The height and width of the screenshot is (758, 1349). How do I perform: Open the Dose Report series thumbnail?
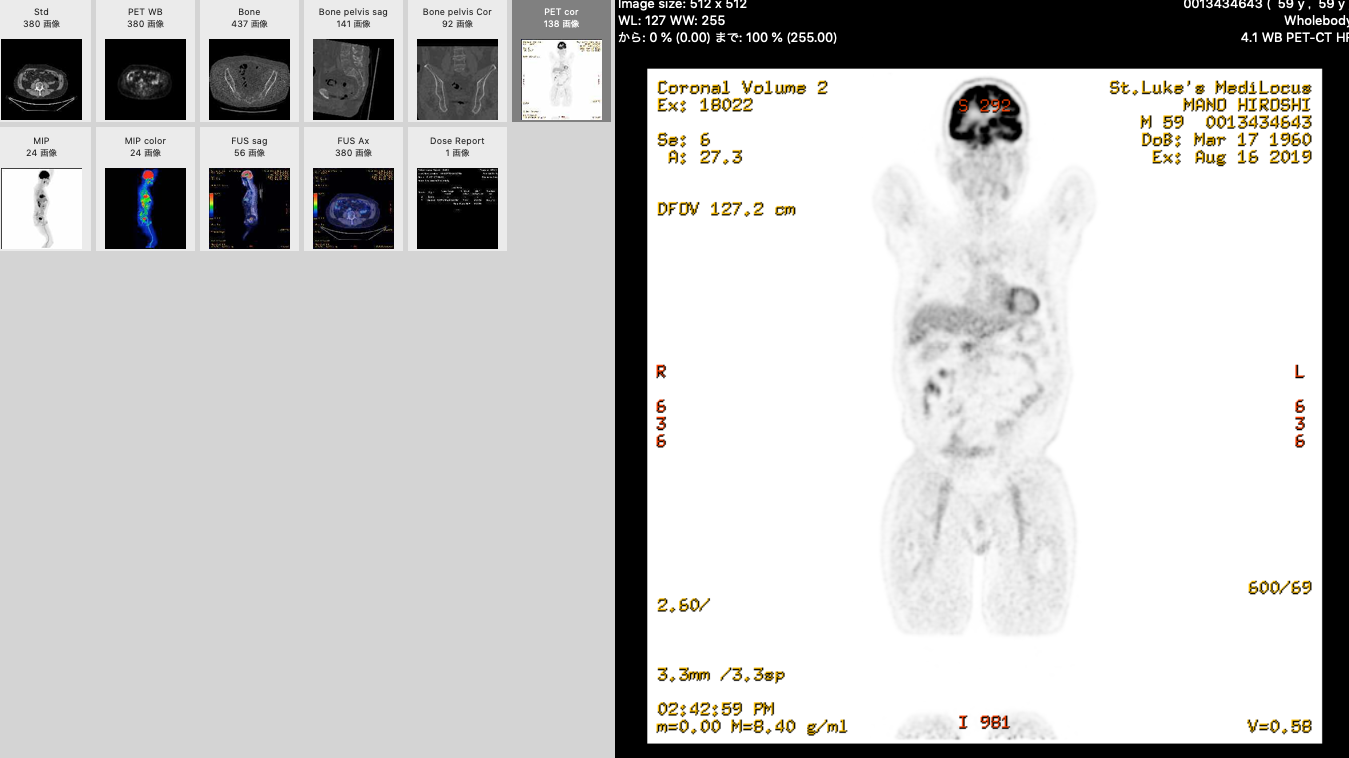[x=457, y=208]
